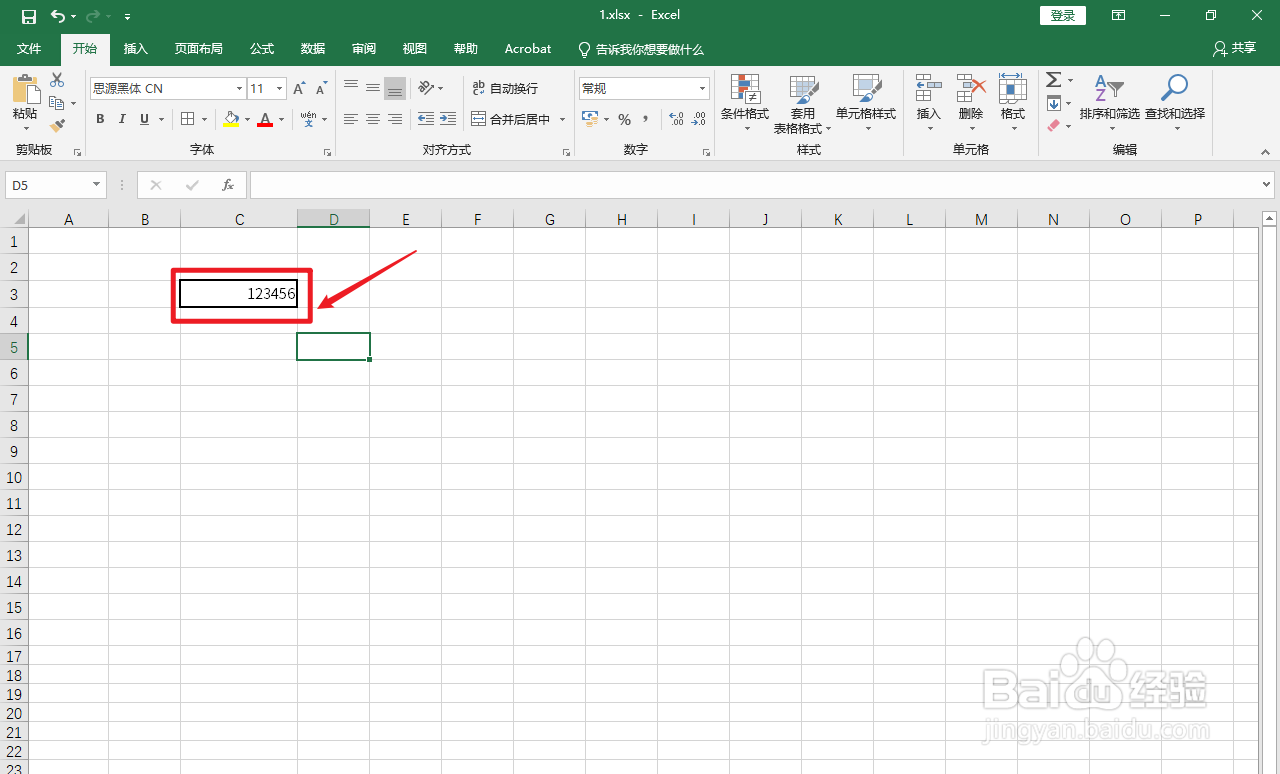Open sort and filter (排序和筛选) menu
Viewport: 1280px width, 774px height.
pyautogui.click(x=1110, y=102)
